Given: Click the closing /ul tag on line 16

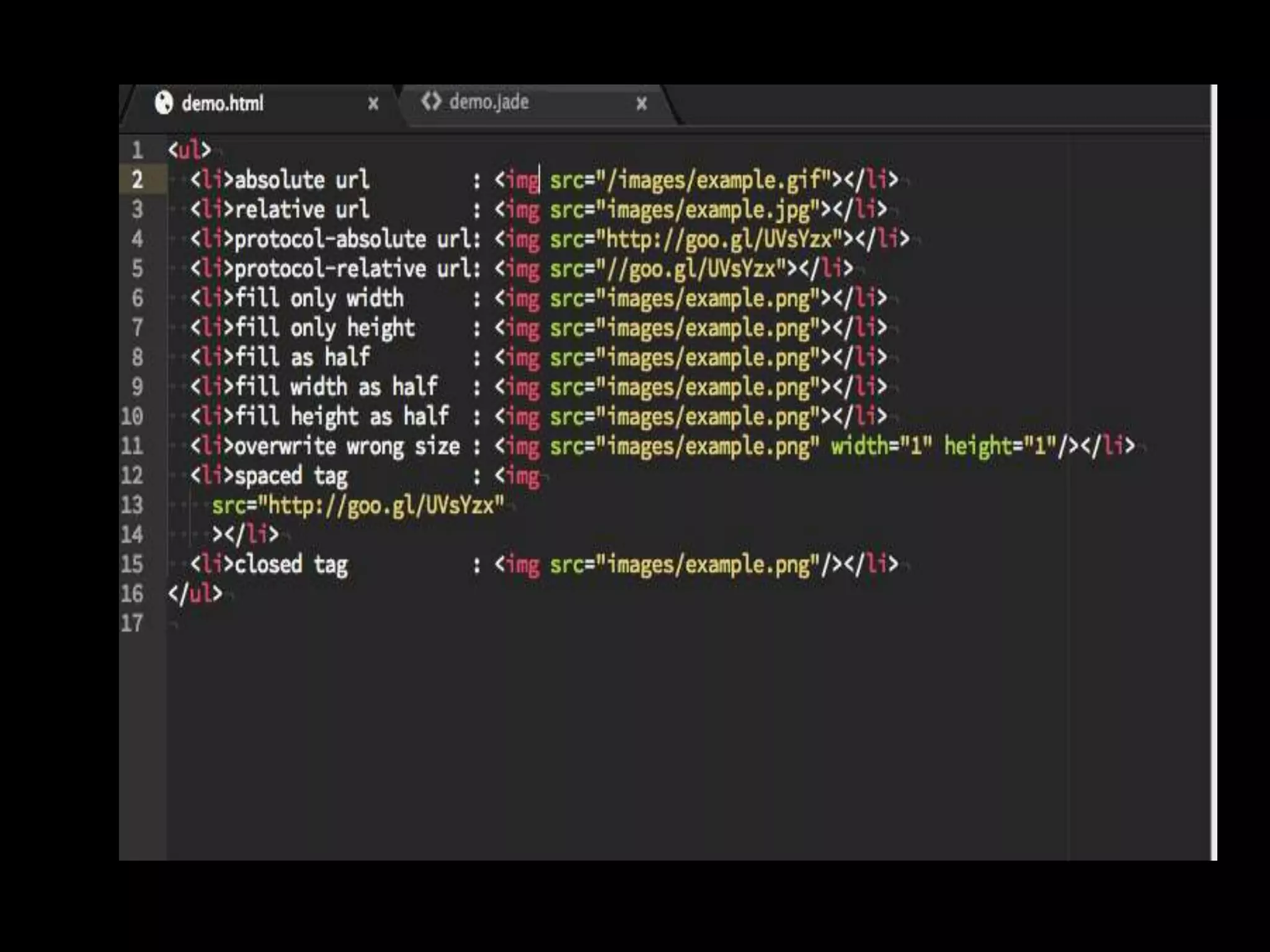Looking at the screenshot, I should coord(195,594).
